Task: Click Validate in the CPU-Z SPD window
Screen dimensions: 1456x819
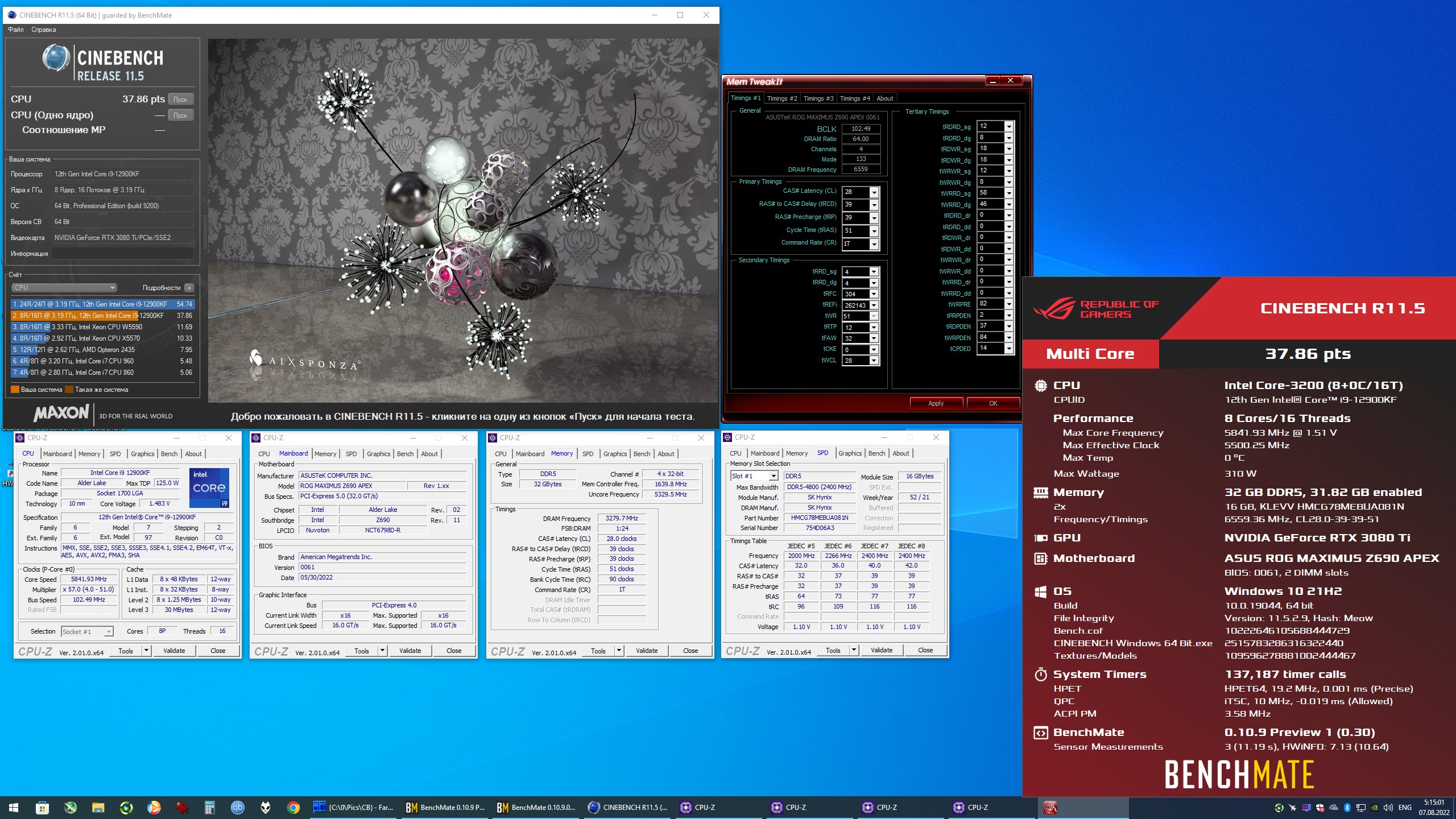Action: coord(882,650)
